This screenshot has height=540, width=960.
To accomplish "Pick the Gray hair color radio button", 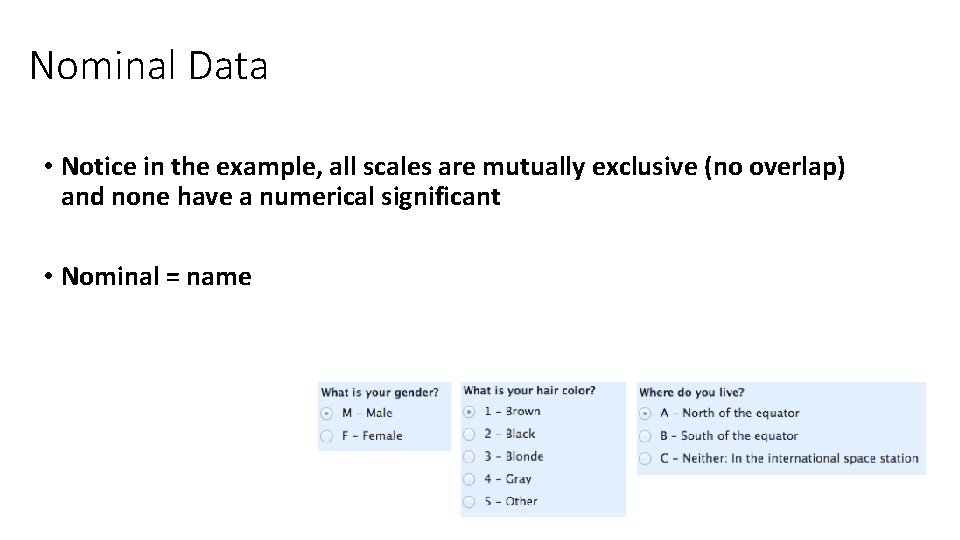I will pos(469,479).
